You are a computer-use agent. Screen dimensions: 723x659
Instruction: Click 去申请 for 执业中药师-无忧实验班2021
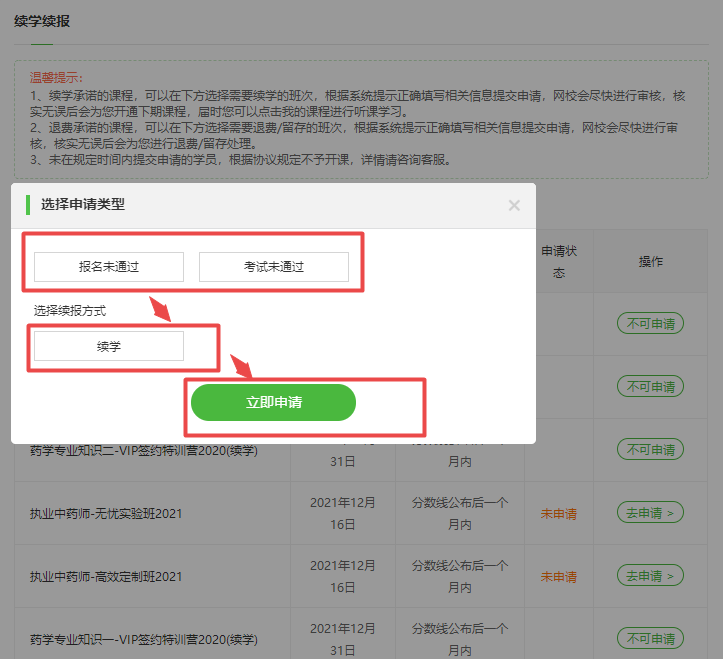coord(650,513)
